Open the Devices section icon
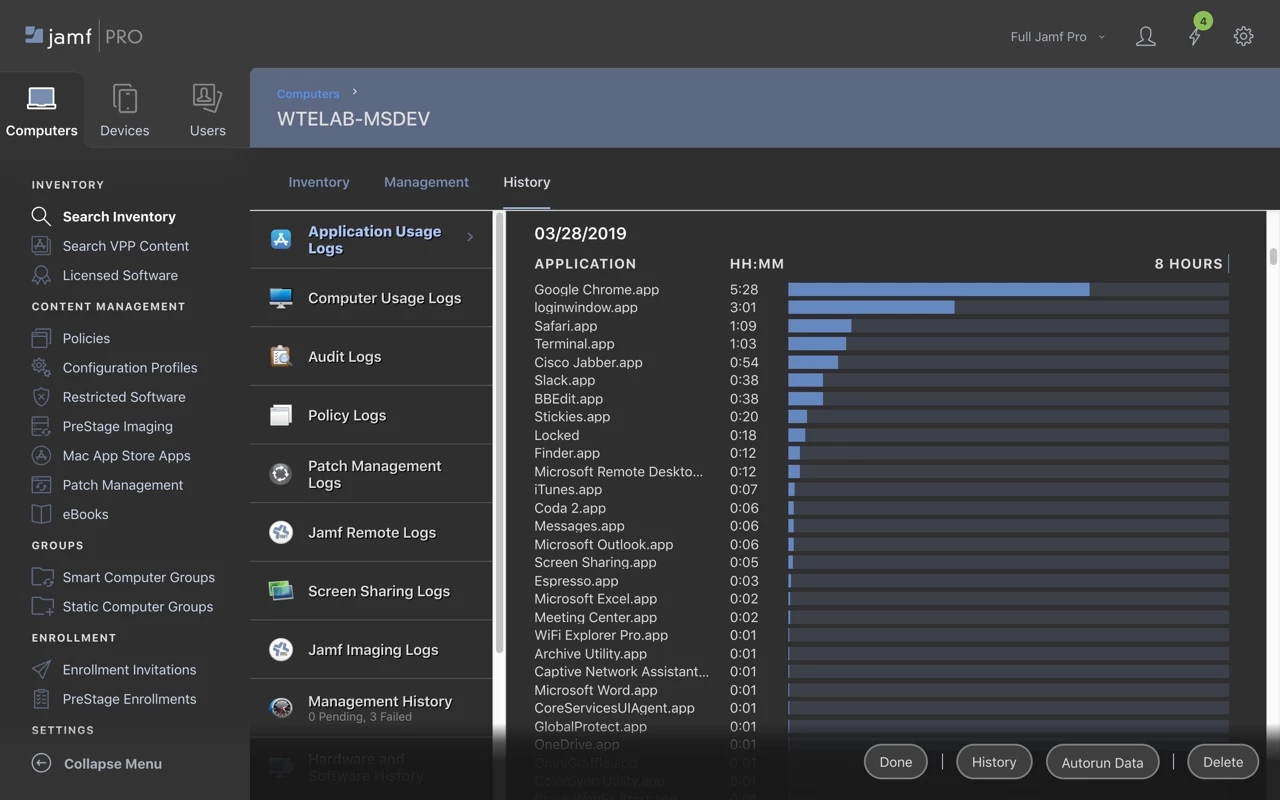This screenshot has height=800, width=1280. (x=125, y=98)
